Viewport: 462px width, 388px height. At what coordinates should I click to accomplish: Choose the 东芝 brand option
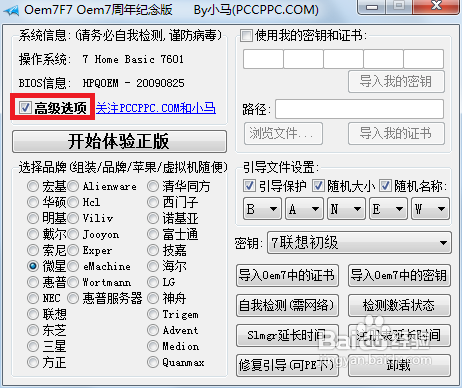point(33,330)
